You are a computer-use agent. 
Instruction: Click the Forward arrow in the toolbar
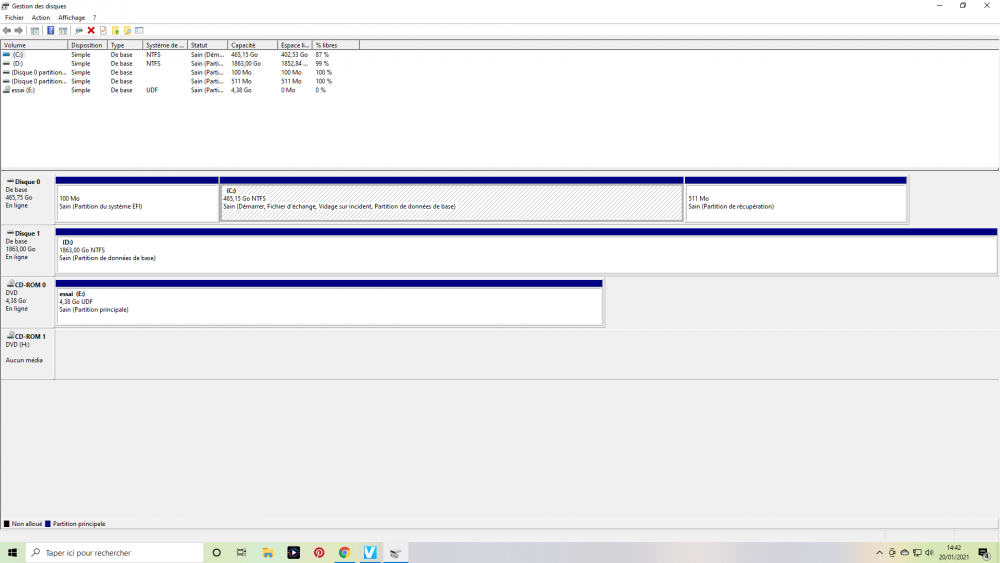(x=18, y=31)
